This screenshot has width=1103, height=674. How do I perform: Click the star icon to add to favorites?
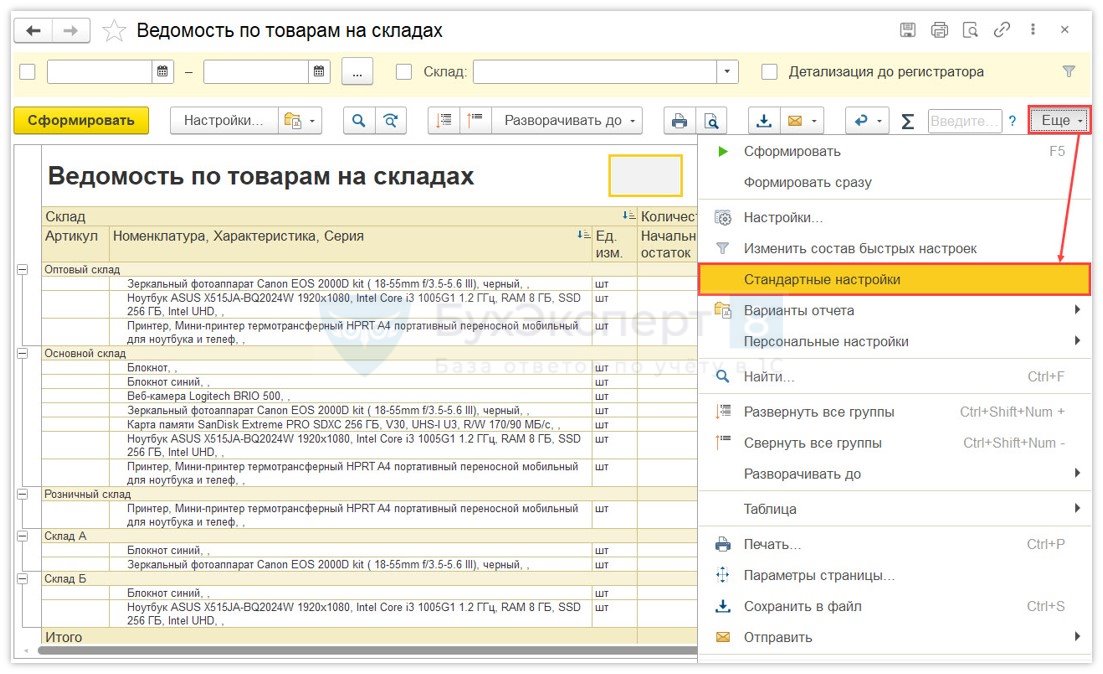pyautogui.click(x=114, y=32)
